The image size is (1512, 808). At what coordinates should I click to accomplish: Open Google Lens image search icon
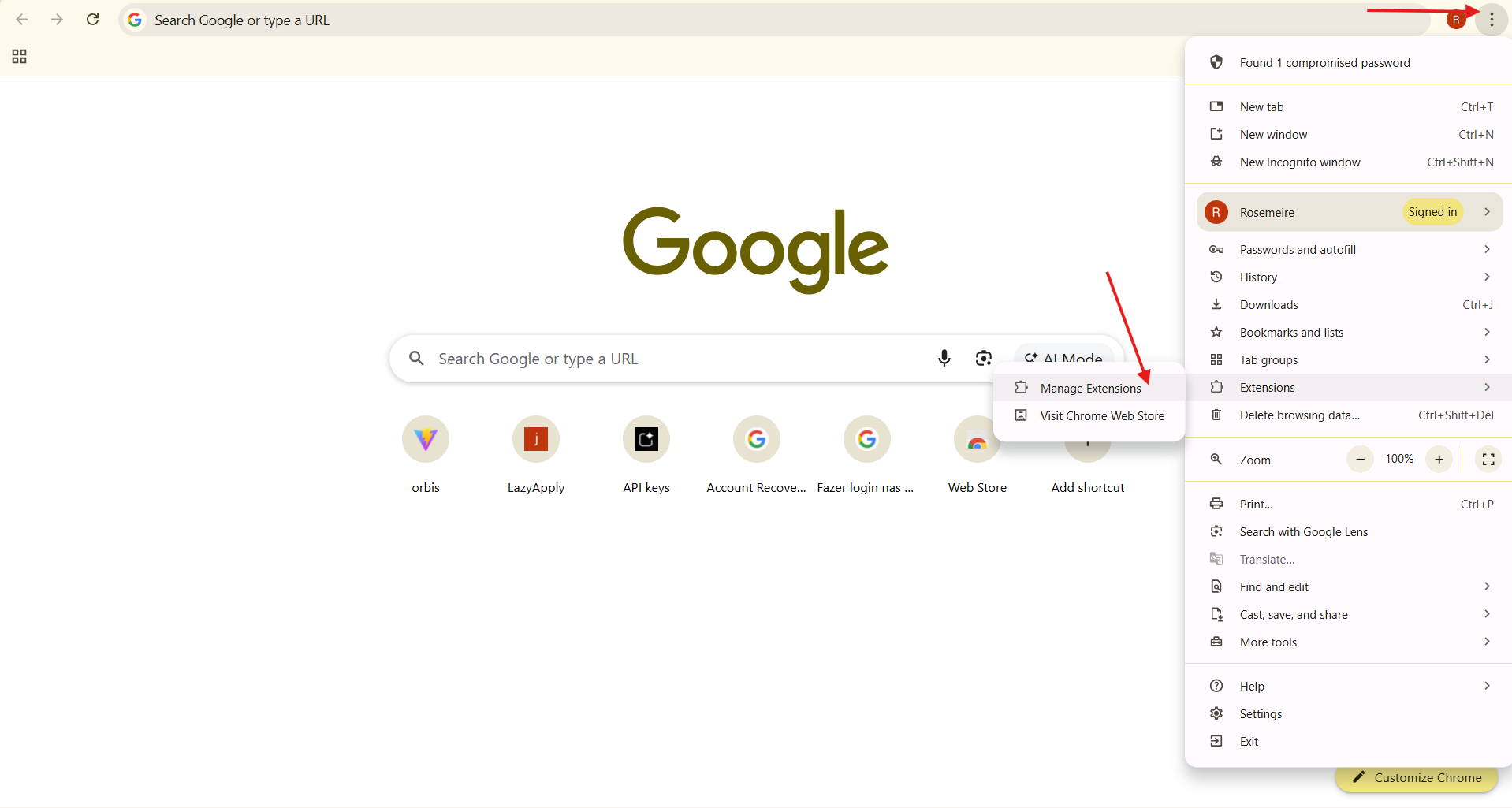point(983,359)
